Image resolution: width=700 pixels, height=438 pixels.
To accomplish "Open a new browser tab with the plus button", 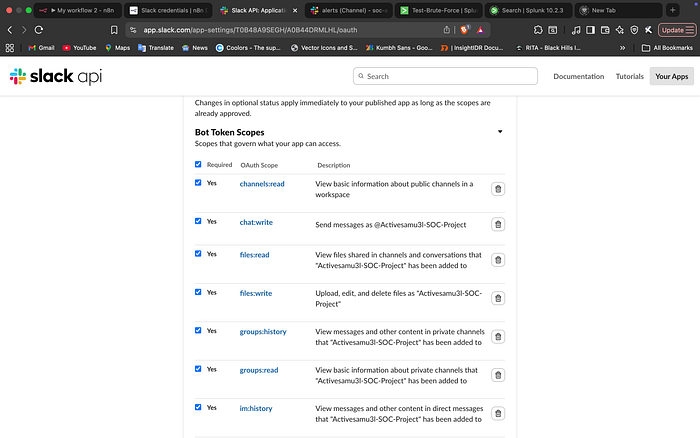I will click(672, 10).
